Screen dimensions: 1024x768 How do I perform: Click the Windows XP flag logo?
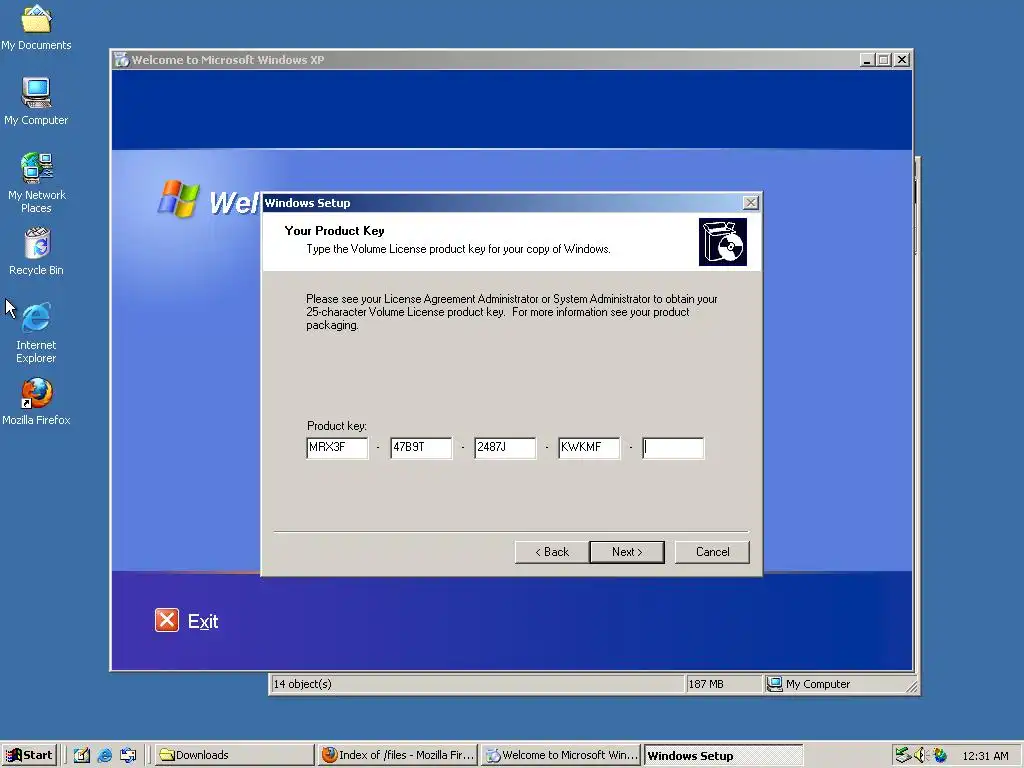[178, 199]
